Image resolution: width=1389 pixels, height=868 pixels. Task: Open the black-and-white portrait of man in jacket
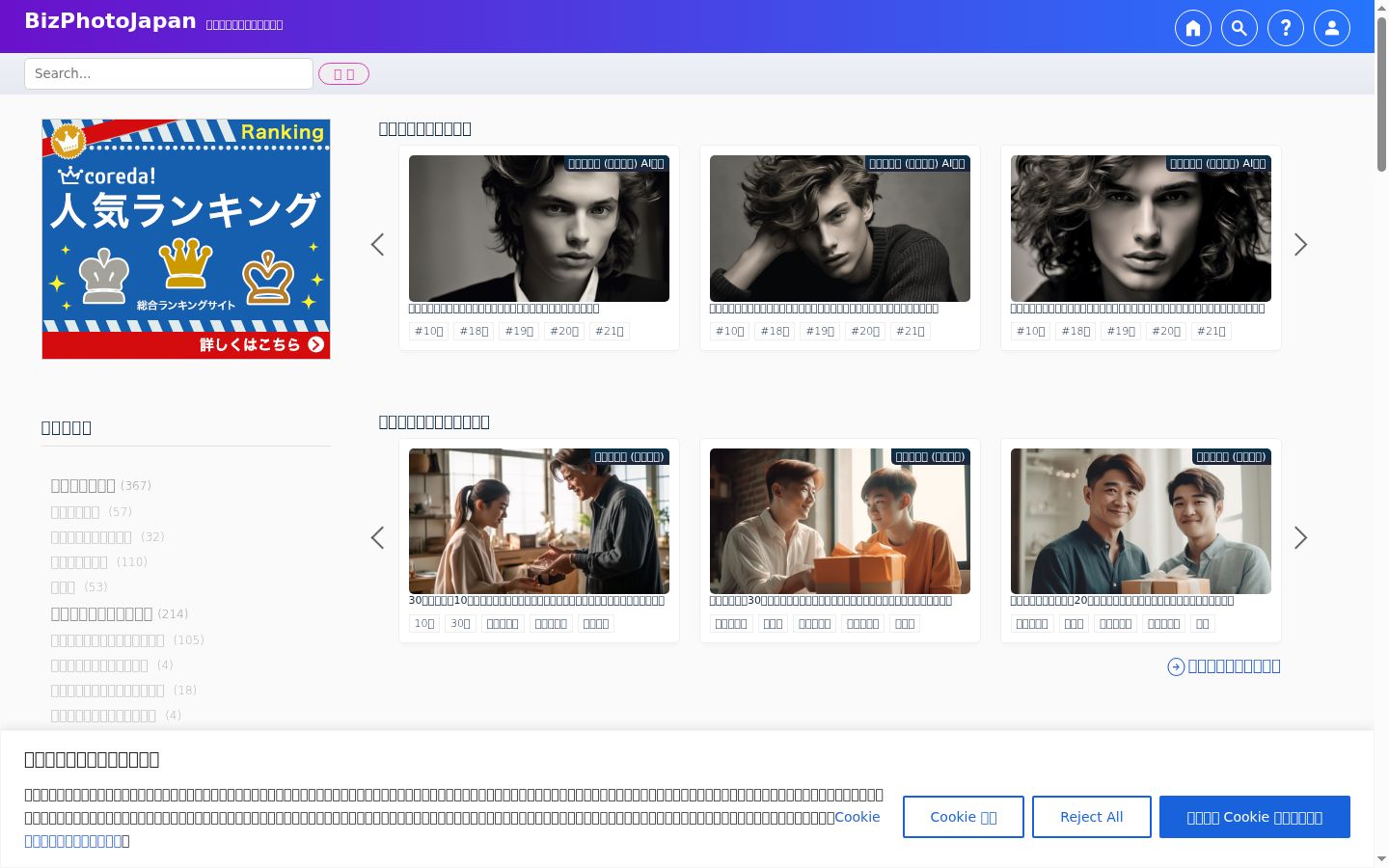pos(539,229)
